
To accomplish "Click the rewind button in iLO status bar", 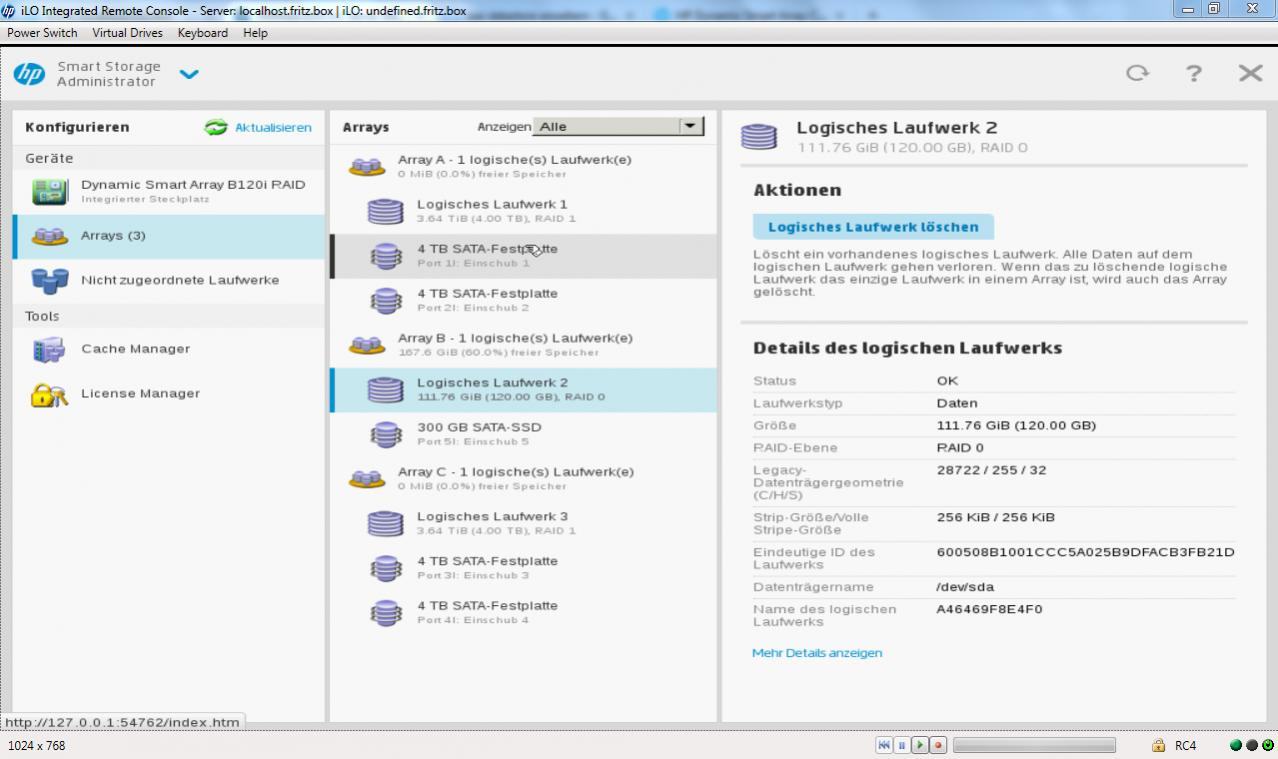I will [884, 745].
